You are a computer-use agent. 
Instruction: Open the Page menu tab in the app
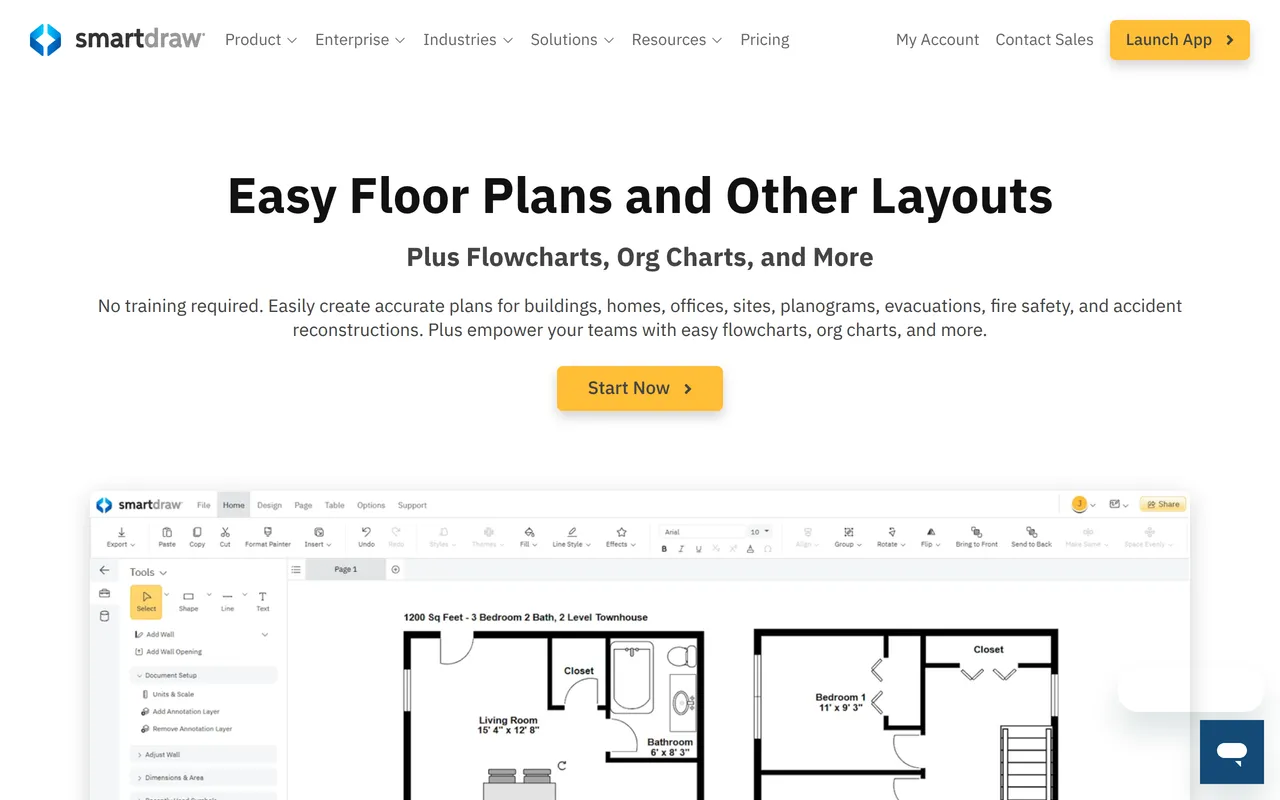coord(303,505)
